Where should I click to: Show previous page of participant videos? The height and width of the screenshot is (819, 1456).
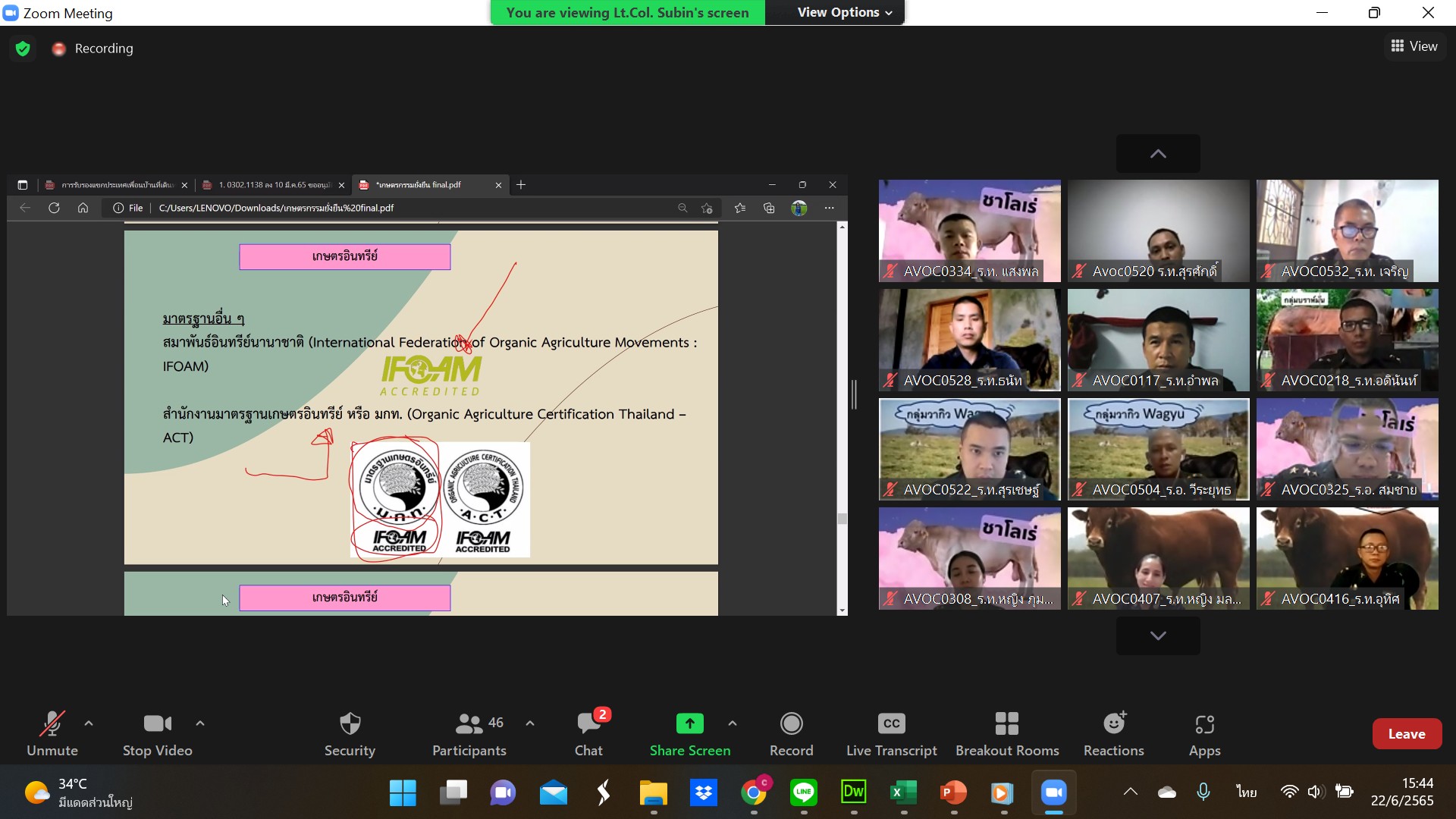click(1158, 154)
